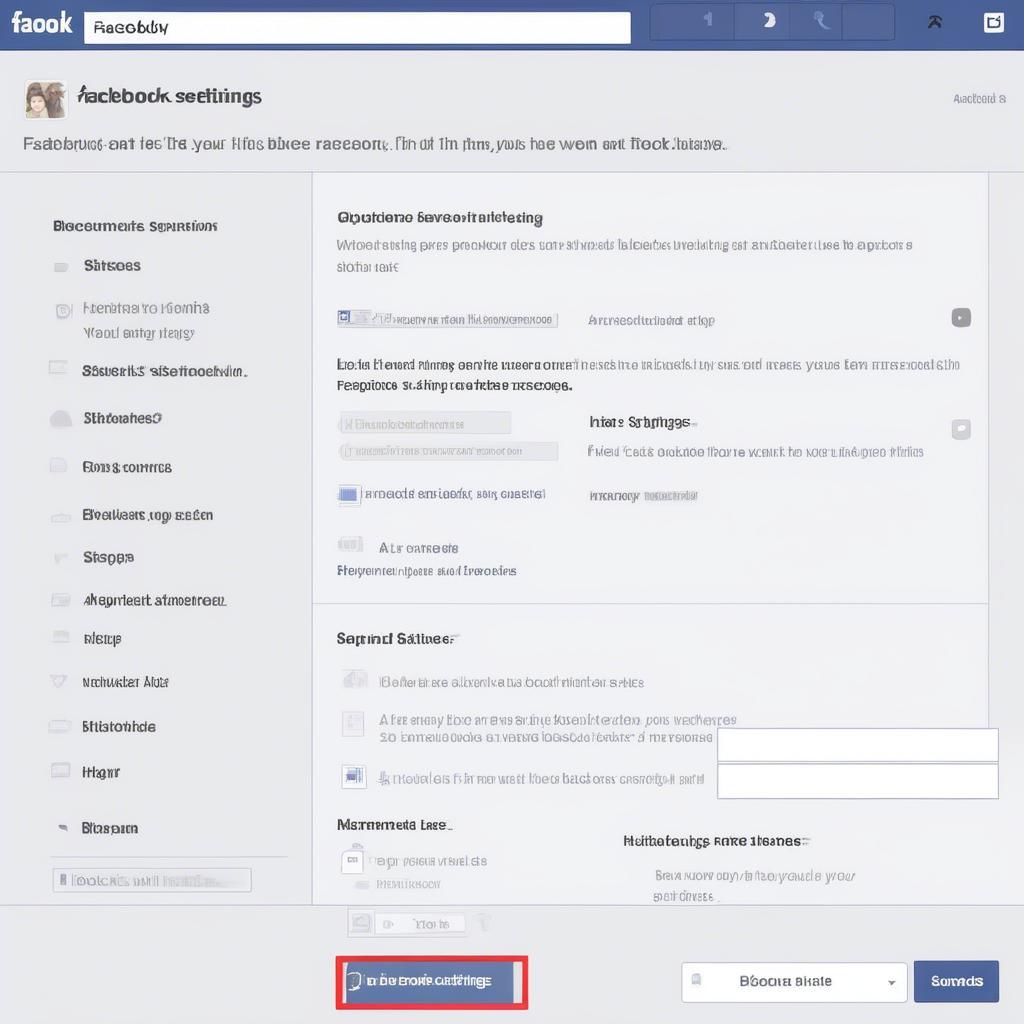
Task: Open the "Nrchuaker Aiote" sidebar item
Action: (125, 682)
